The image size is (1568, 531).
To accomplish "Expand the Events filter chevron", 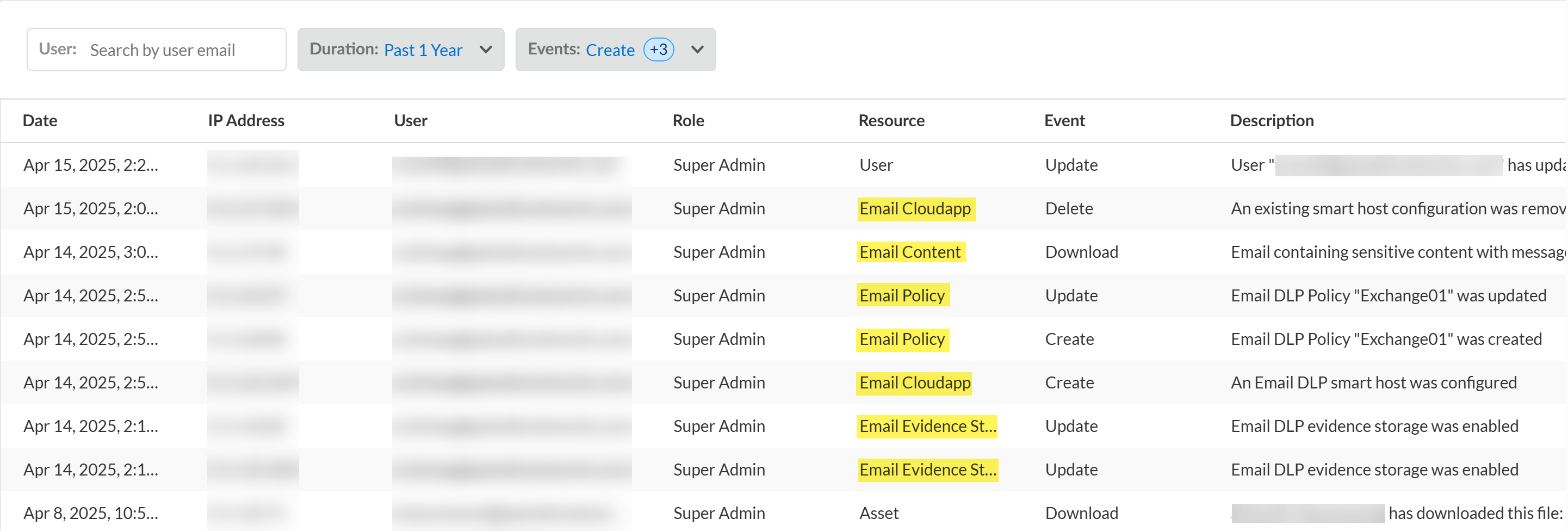I will click(x=698, y=50).
